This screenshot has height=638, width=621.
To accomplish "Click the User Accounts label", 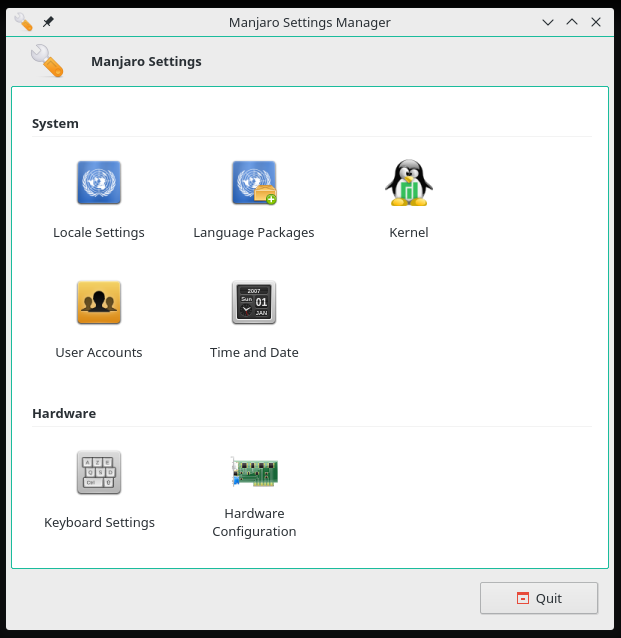I will 99,352.
